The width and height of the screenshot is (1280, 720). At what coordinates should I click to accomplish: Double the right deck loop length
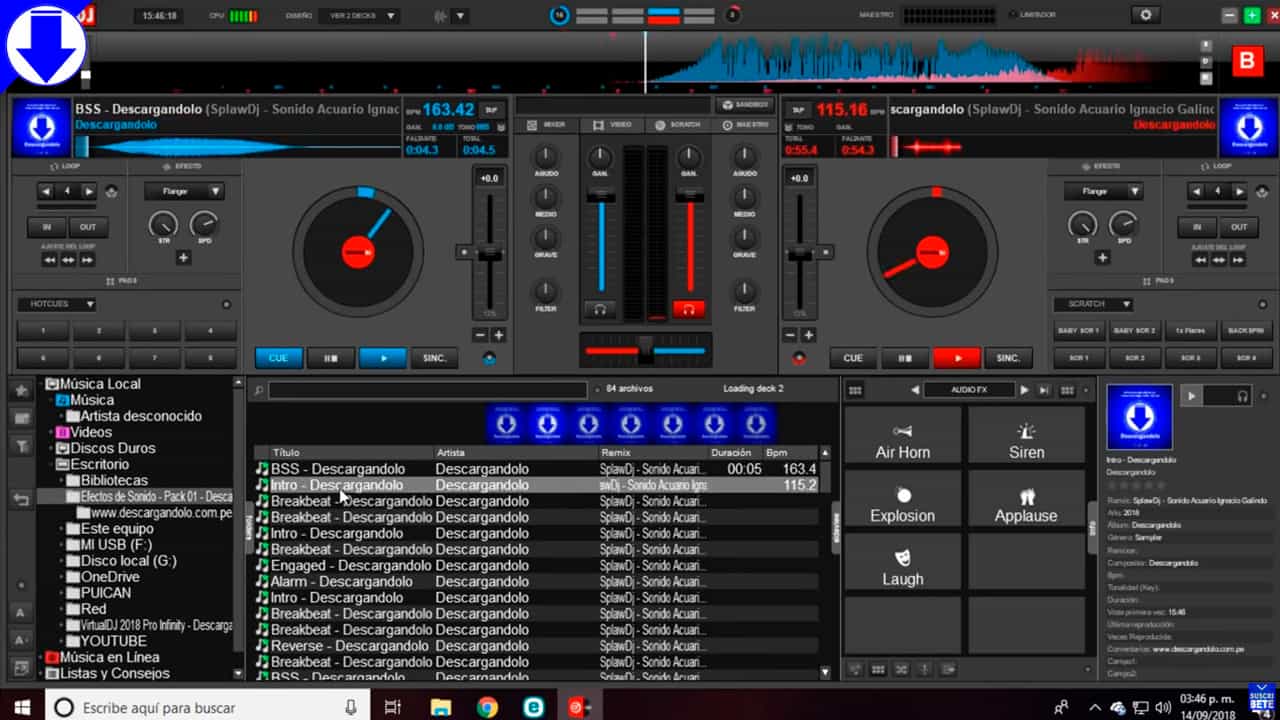click(1240, 191)
